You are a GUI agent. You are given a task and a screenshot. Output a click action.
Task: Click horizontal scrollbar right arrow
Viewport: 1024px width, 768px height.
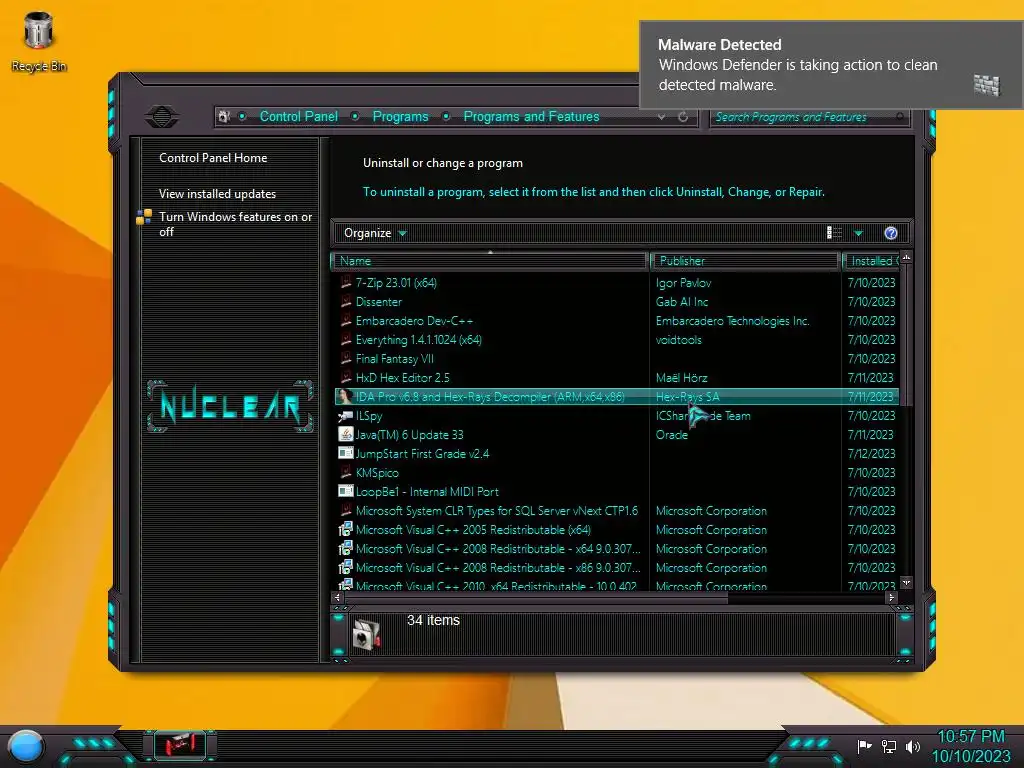click(891, 597)
